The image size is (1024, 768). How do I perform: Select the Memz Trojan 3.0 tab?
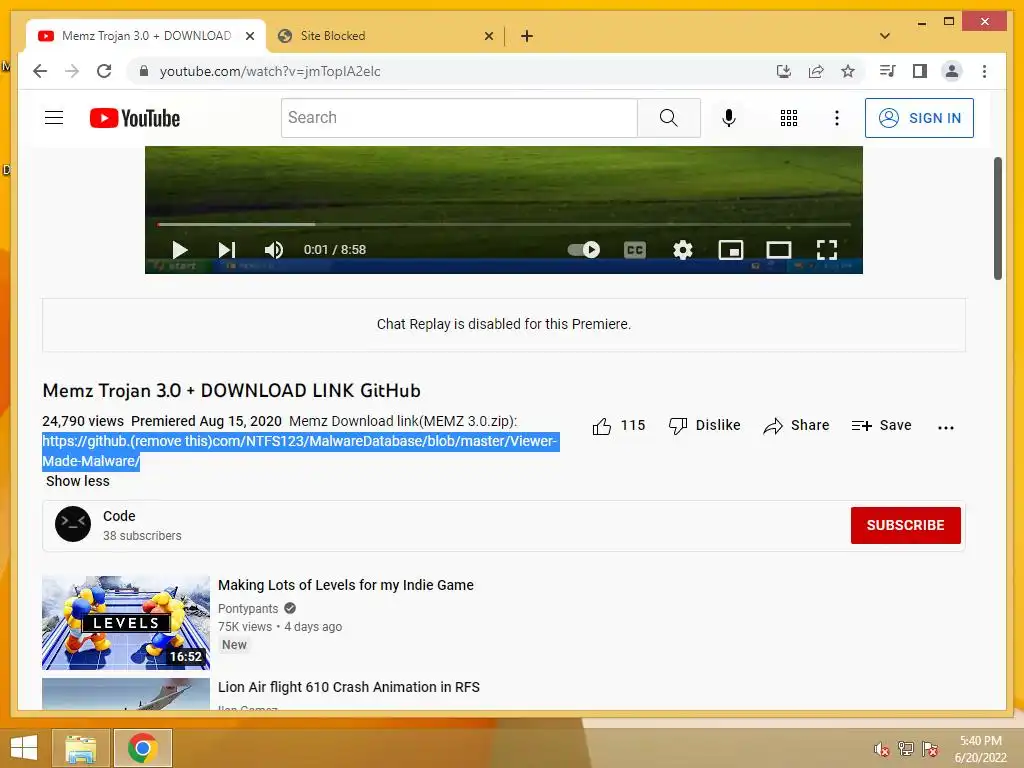coord(146,36)
